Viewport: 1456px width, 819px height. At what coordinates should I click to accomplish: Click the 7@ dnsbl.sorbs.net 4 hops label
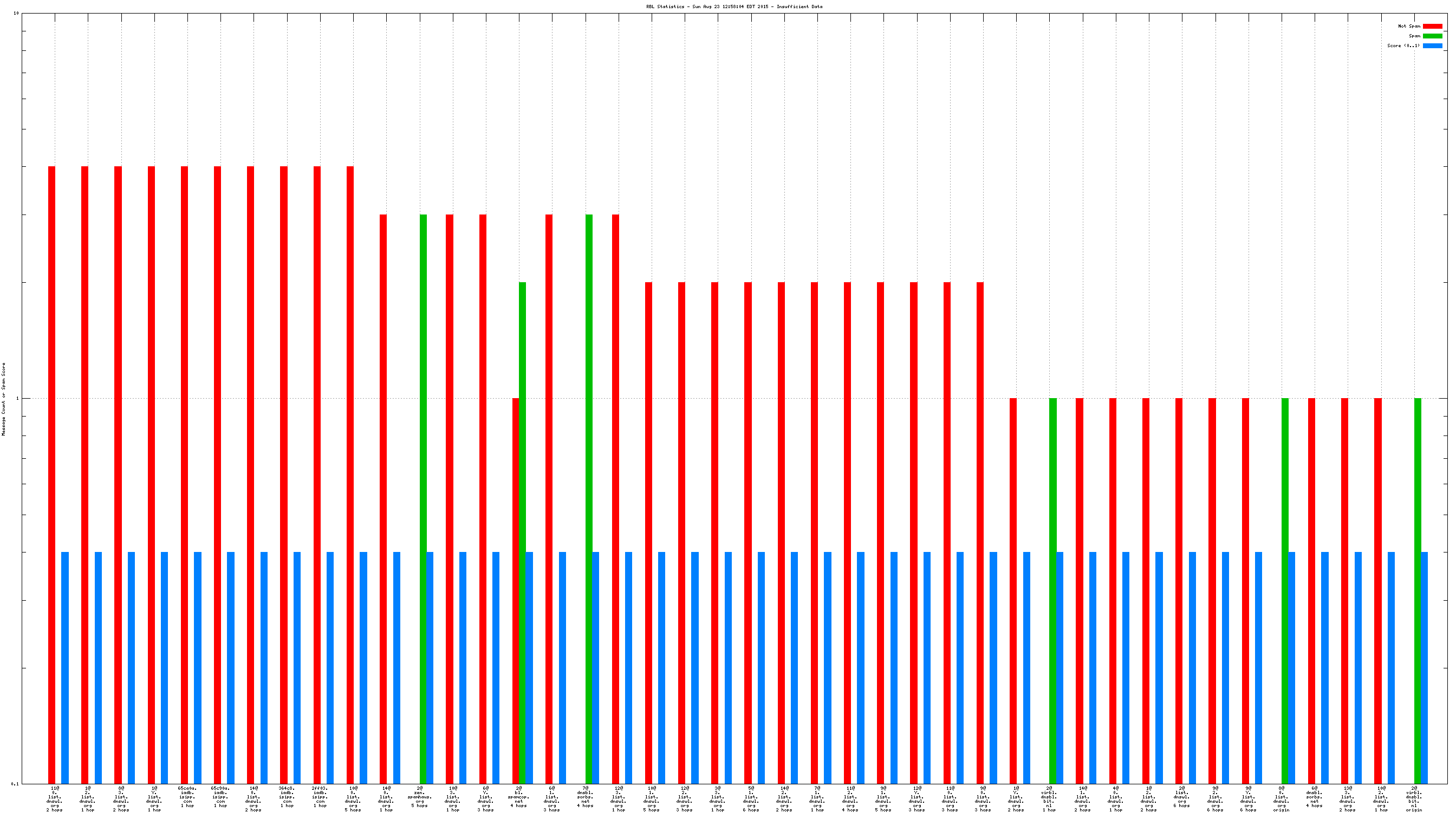pos(585,797)
